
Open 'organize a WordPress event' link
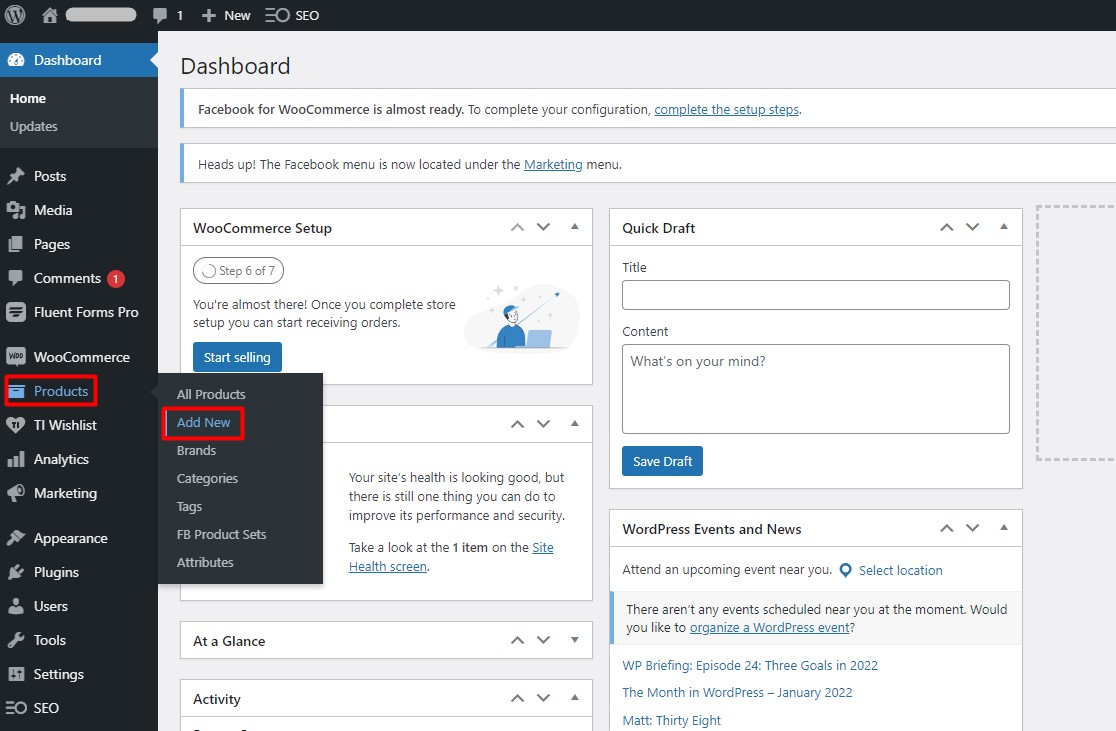(769, 628)
